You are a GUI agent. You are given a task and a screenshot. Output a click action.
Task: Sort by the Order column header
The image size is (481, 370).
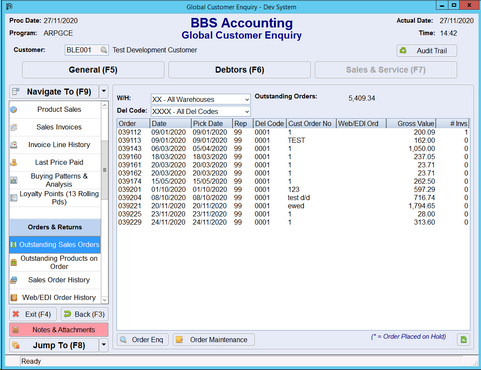pyautogui.click(x=133, y=124)
